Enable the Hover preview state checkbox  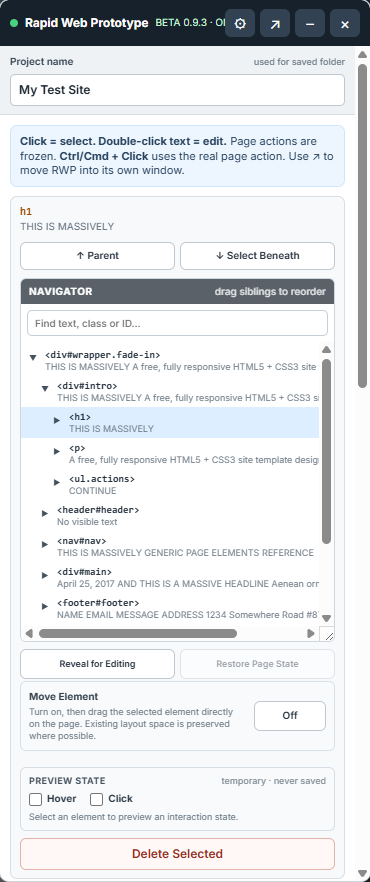click(x=35, y=799)
